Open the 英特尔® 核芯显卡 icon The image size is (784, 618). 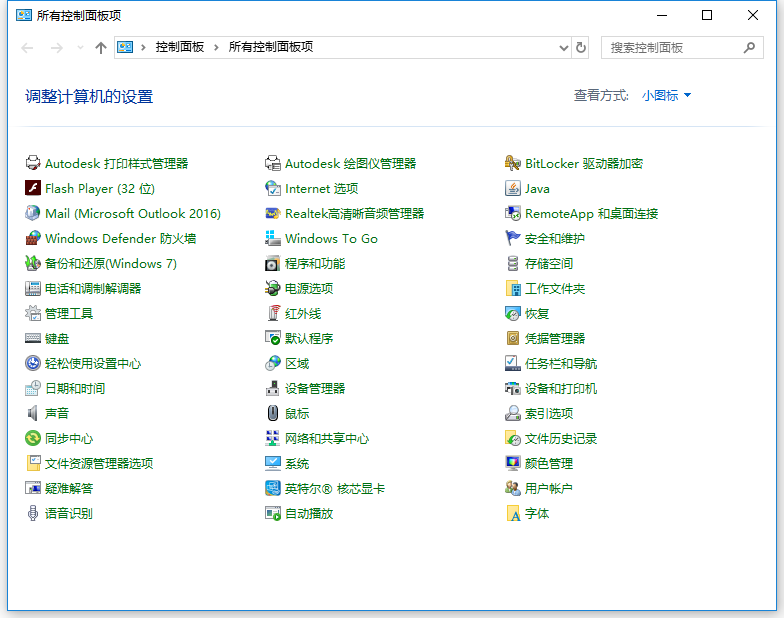pos(273,488)
